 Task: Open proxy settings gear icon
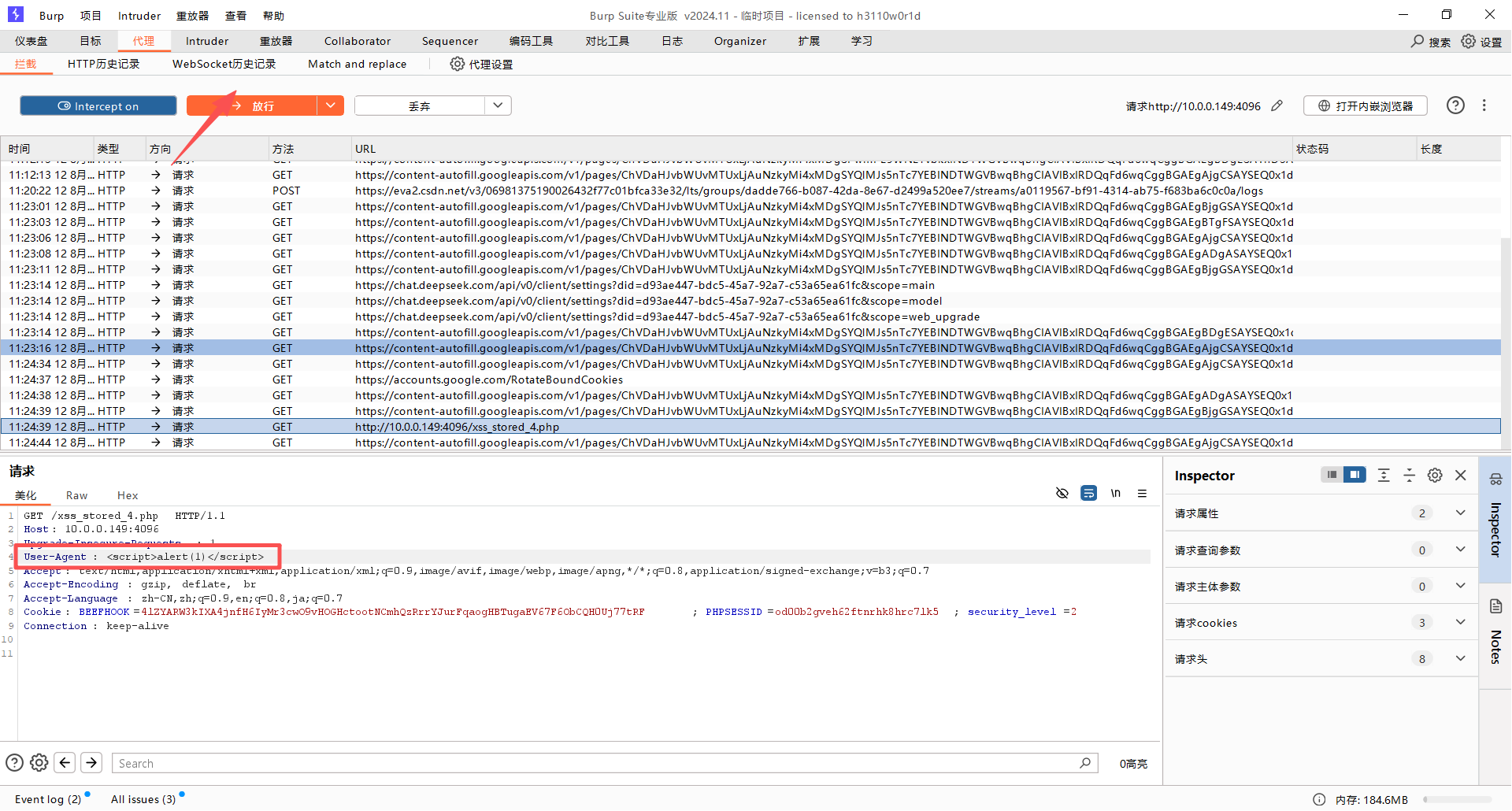pyautogui.click(x=458, y=64)
